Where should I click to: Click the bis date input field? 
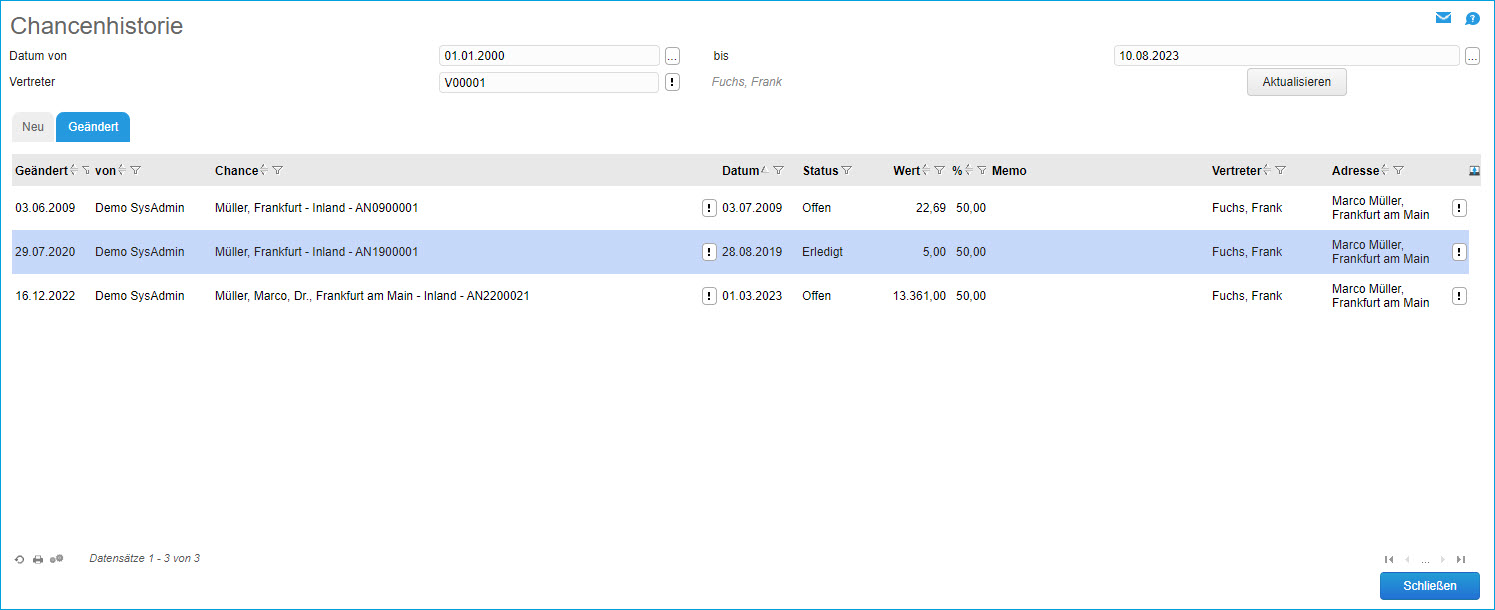tap(1286, 56)
